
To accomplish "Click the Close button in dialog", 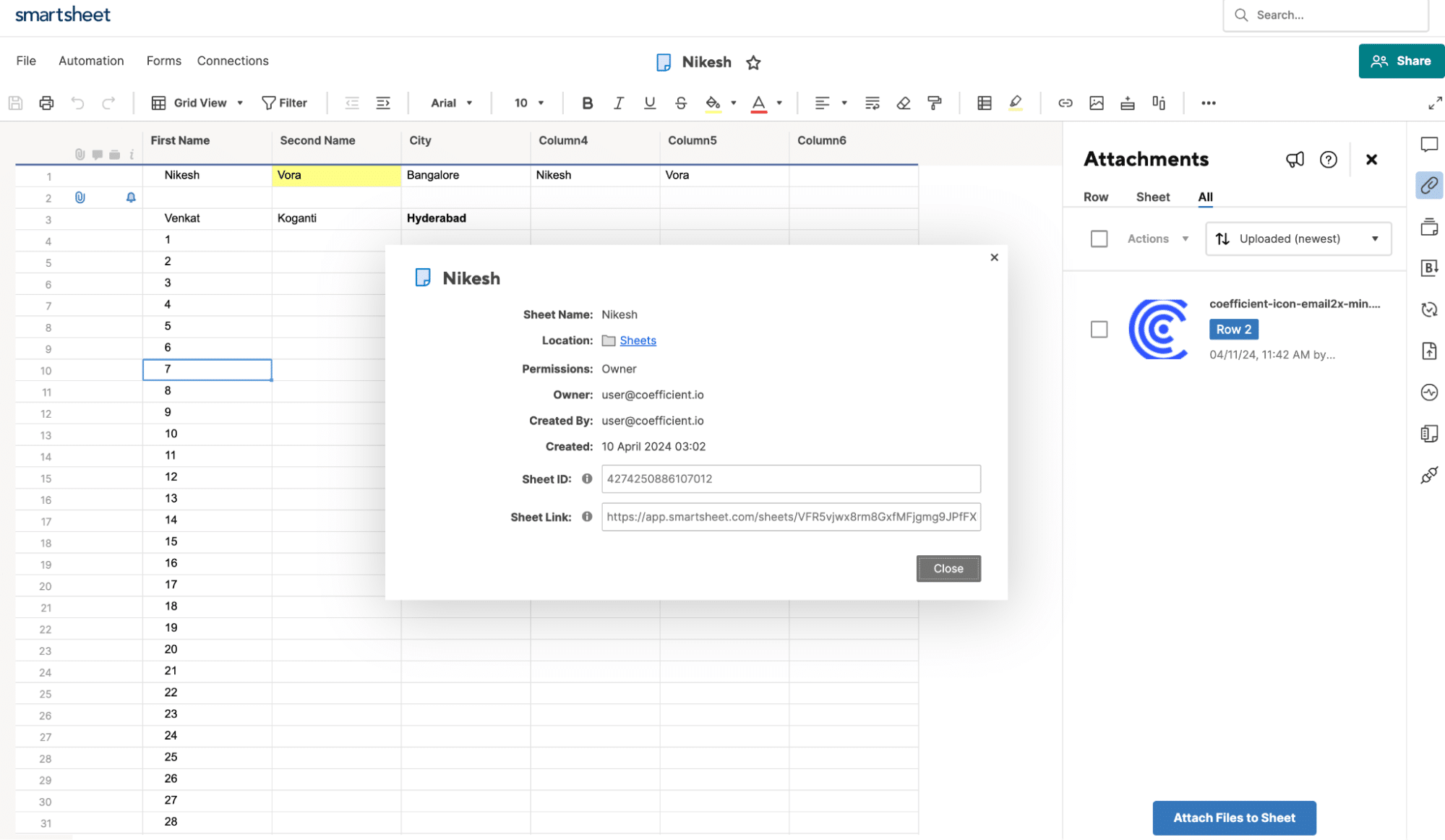I will click(x=948, y=568).
